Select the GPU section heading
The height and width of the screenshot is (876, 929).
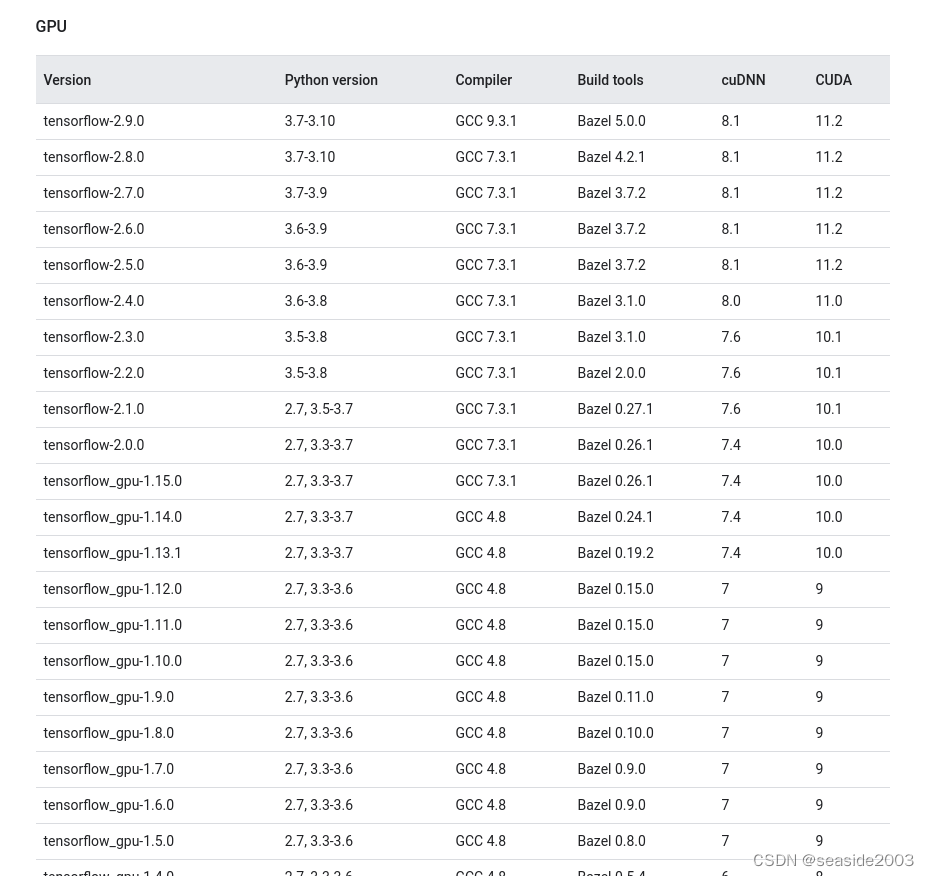51,27
